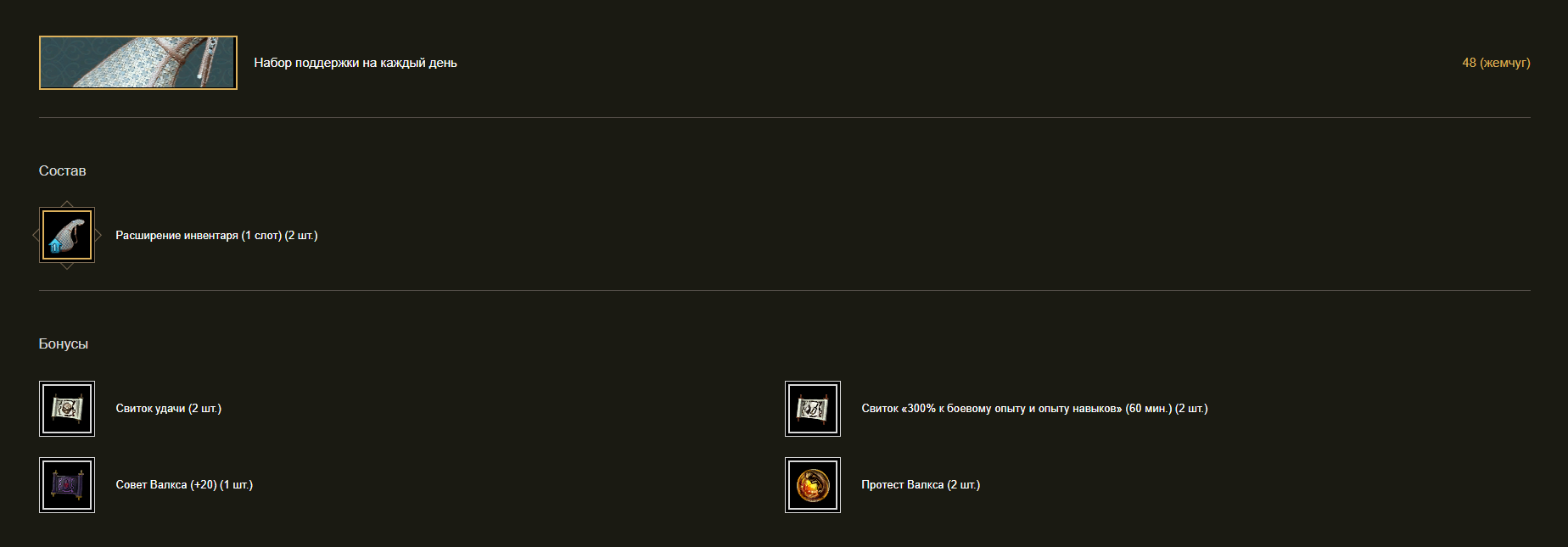Open the 'Свиток «300% к боевому опыту' label
This screenshot has width=1568, height=547.
point(1034,409)
